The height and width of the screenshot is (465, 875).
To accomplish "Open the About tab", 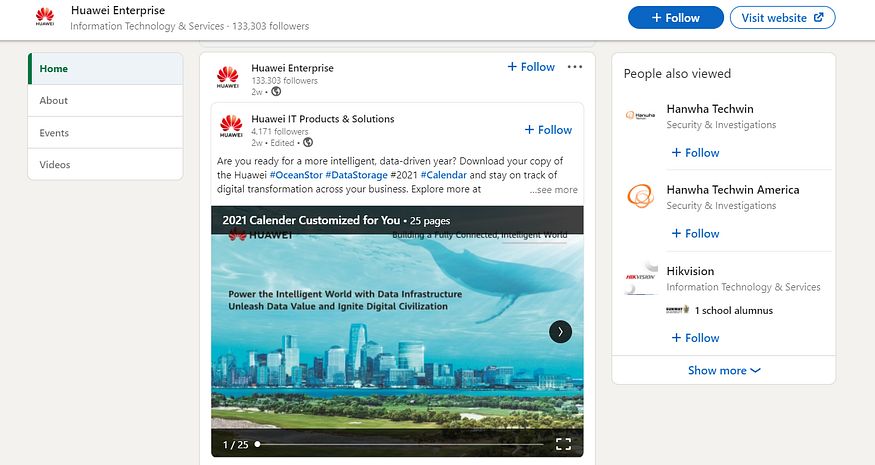I will click(105, 100).
